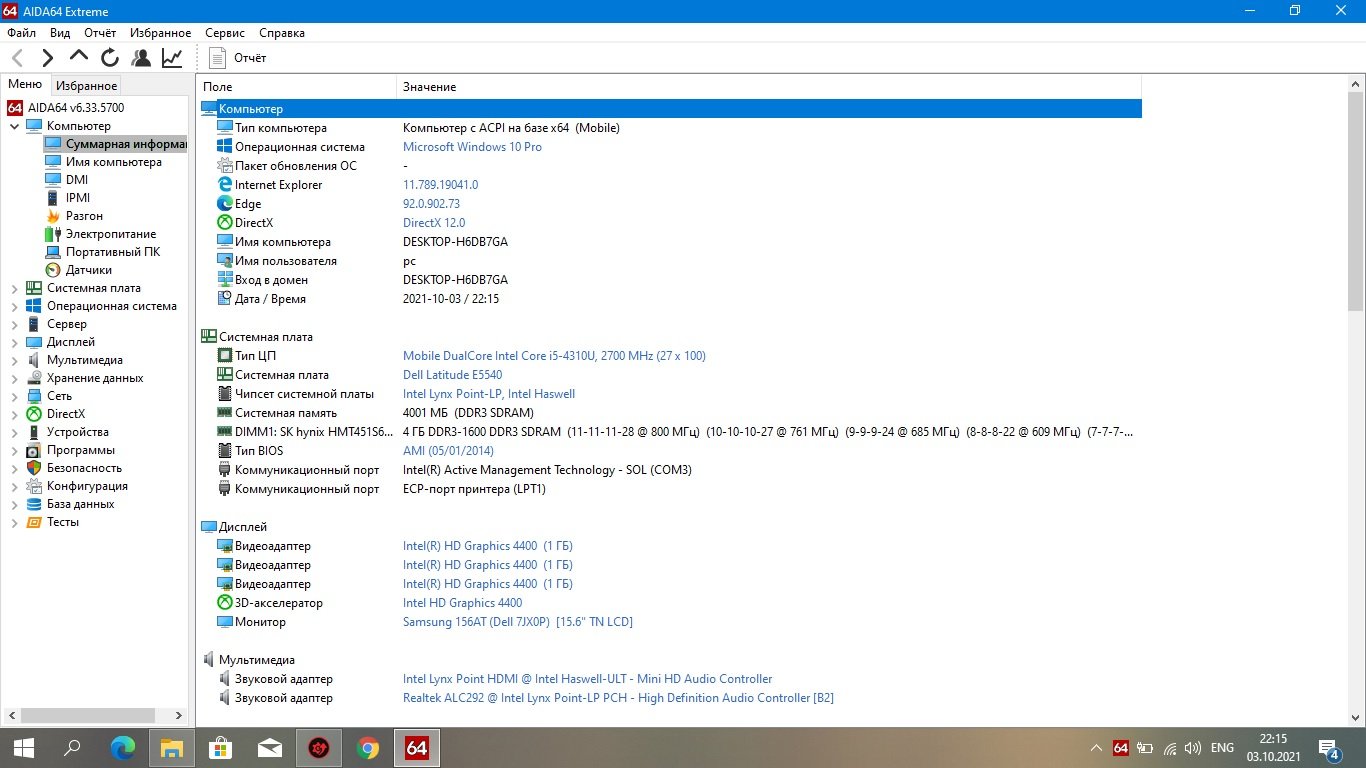Image resolution: width=1366 pixels, height=768 pixels.
Task: Click the taskbar search magnifier icon
Action: [73, 748]
